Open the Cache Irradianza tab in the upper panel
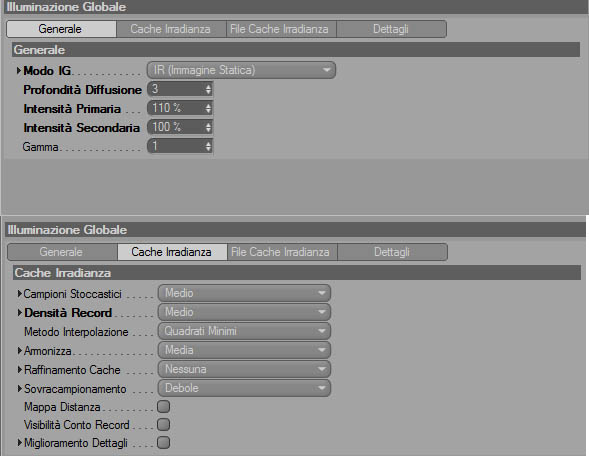The image size is (589, 456). click(x=171, y=29)
